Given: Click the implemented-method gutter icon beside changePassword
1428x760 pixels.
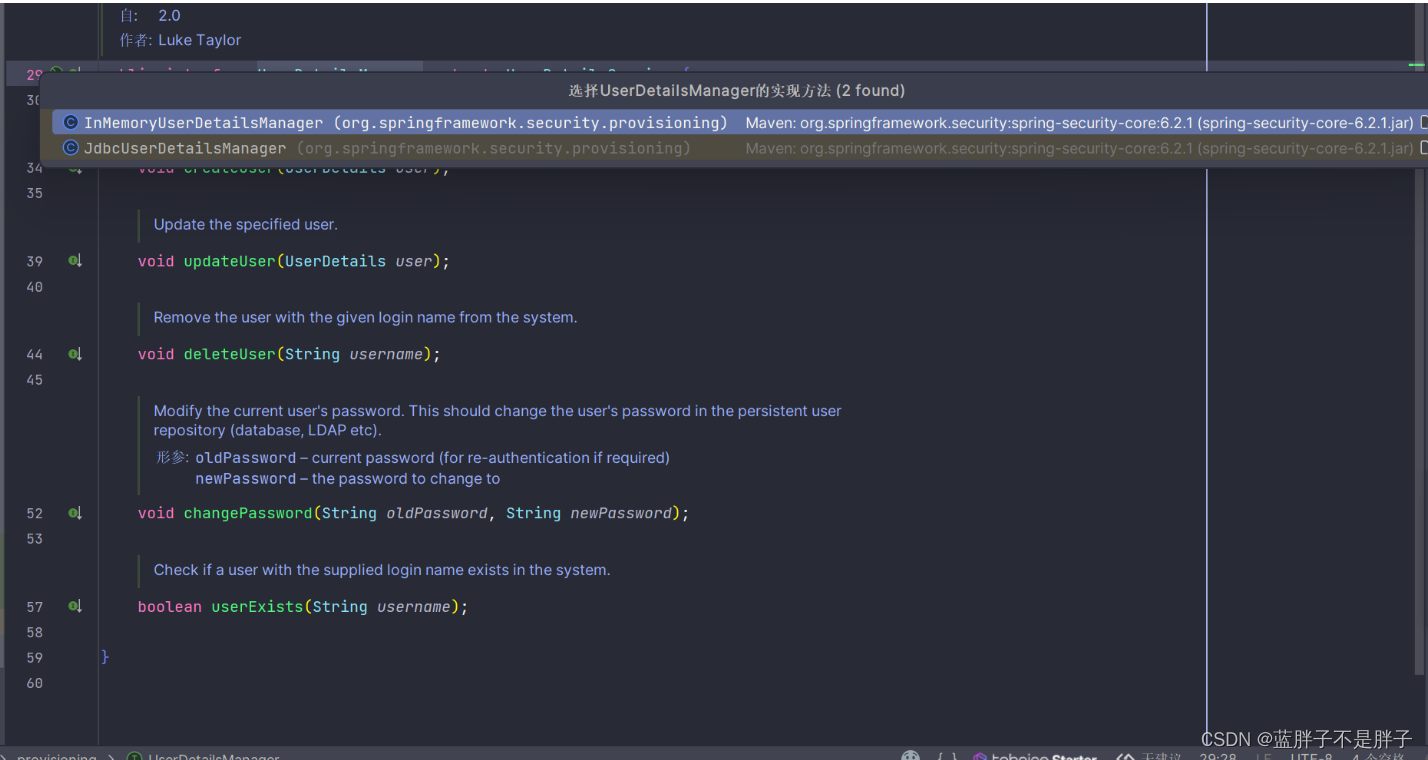Looking at the screenshot, I should (x=75, y=513).
